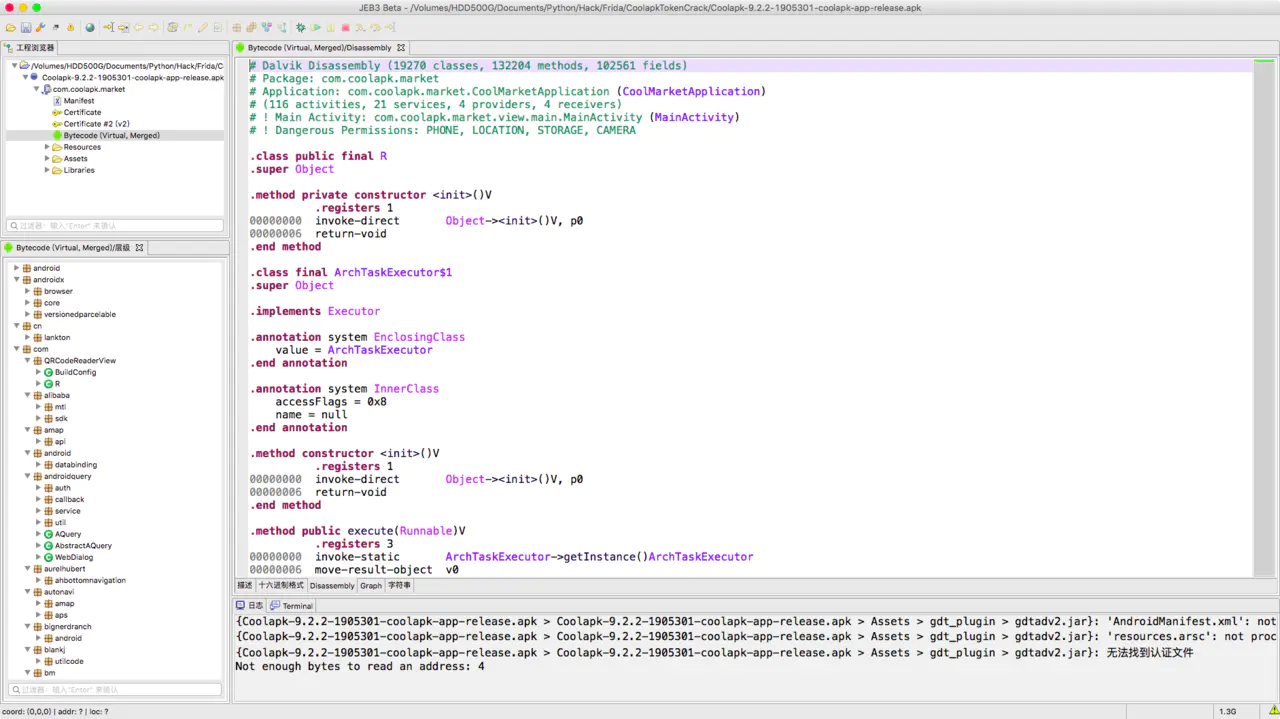Click the yellow pause debug icon
This screenshot has height=719, width=1280.
tap(331, 28)
